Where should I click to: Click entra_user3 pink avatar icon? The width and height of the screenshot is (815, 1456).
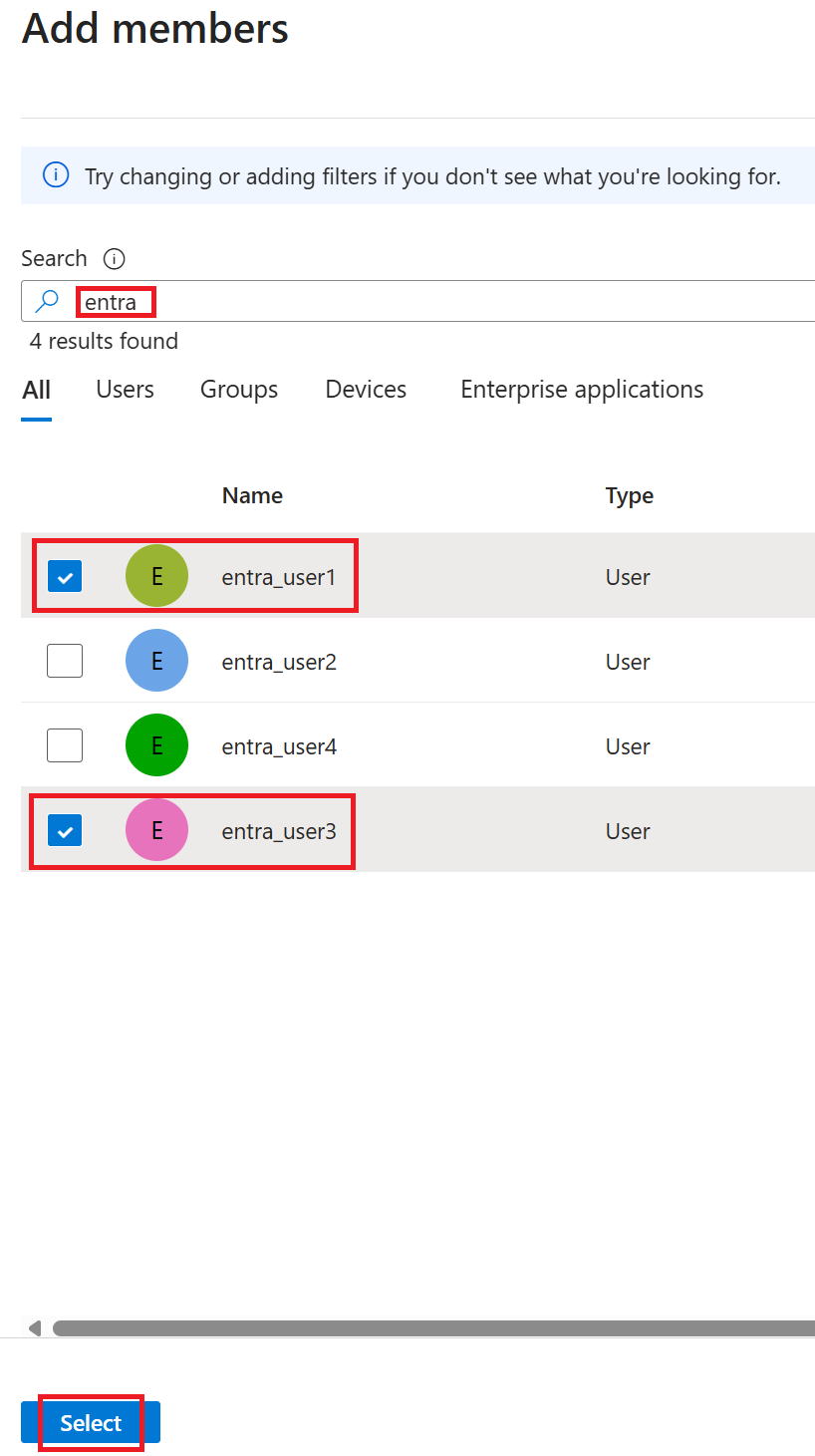(156, 830)
